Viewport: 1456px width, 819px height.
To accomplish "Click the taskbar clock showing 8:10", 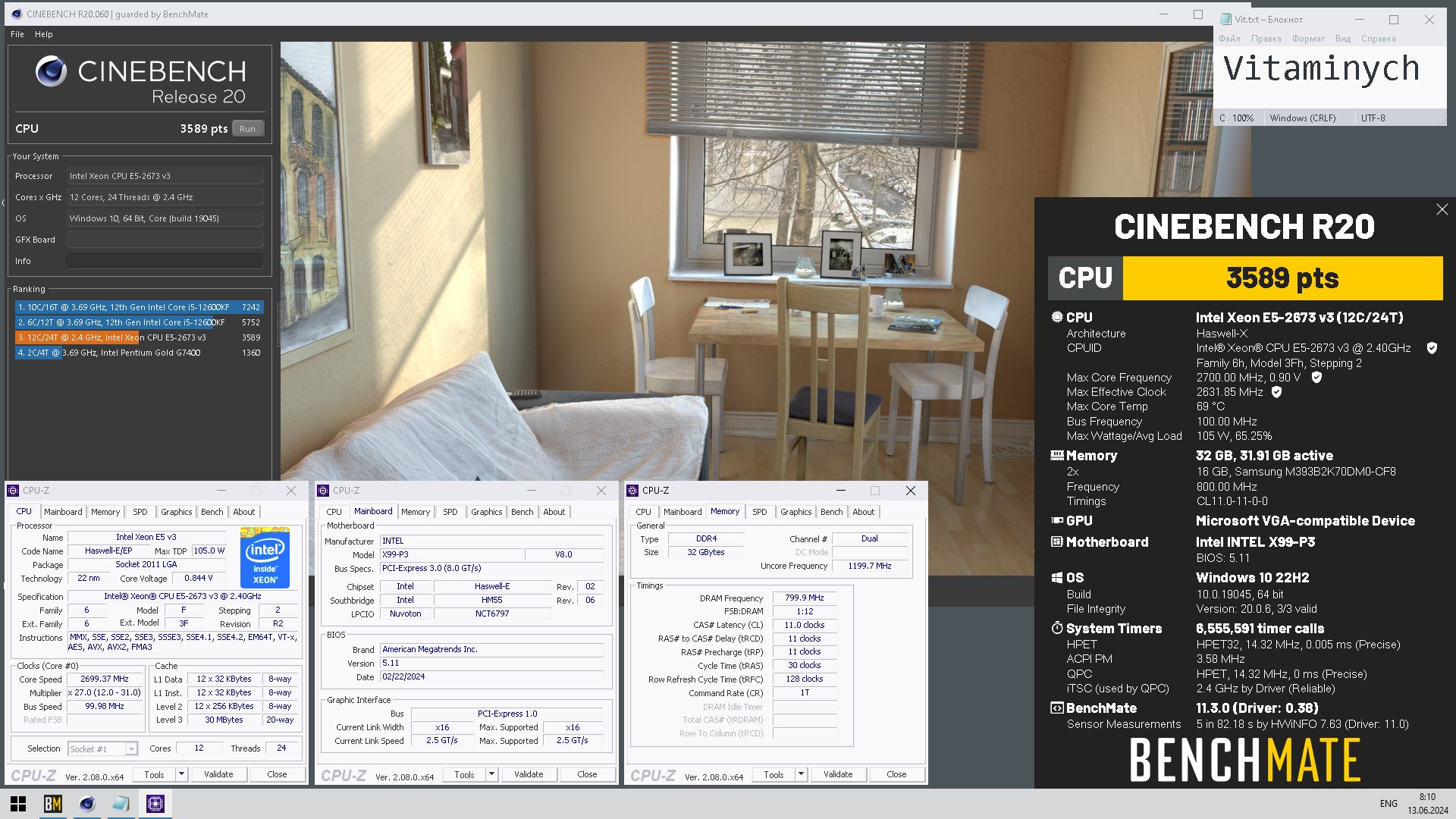I will pyautogui.click(x=1428, y=804).
